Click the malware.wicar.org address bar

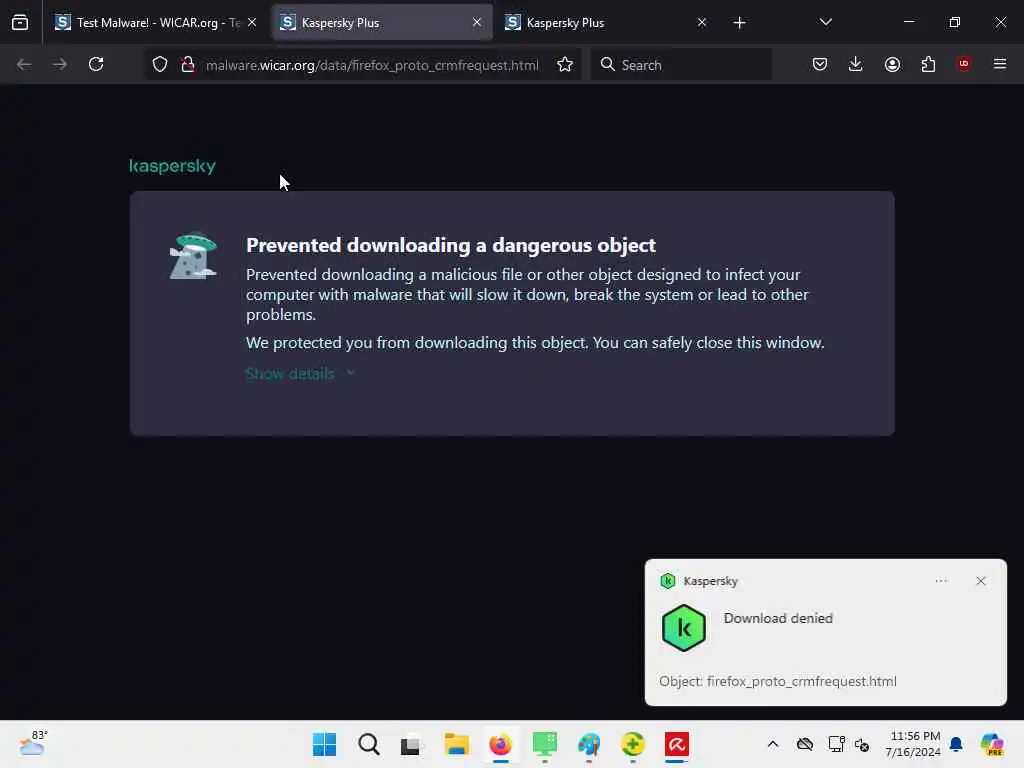click(372, 65)
